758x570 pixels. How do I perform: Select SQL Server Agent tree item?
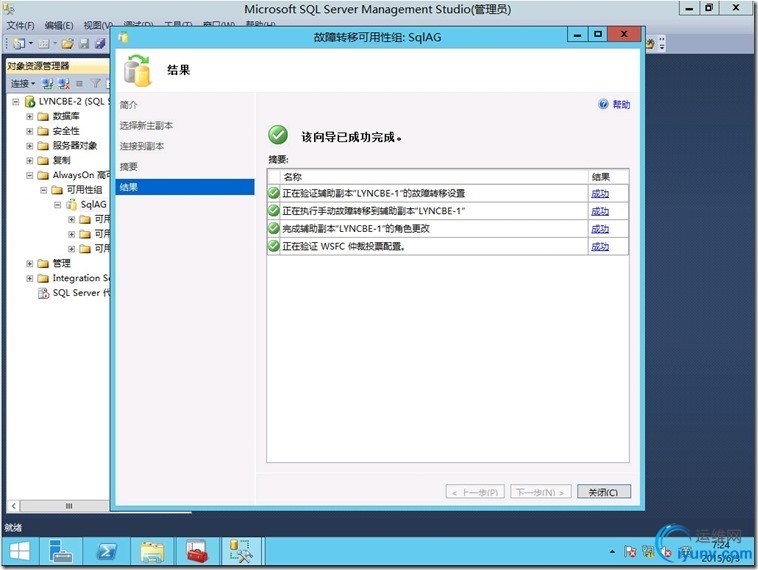(81, 293)
